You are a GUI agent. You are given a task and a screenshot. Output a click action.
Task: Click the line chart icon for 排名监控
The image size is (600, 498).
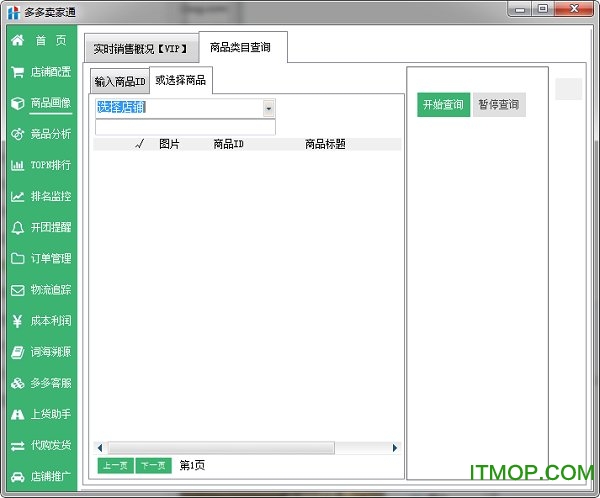point(18,196)
